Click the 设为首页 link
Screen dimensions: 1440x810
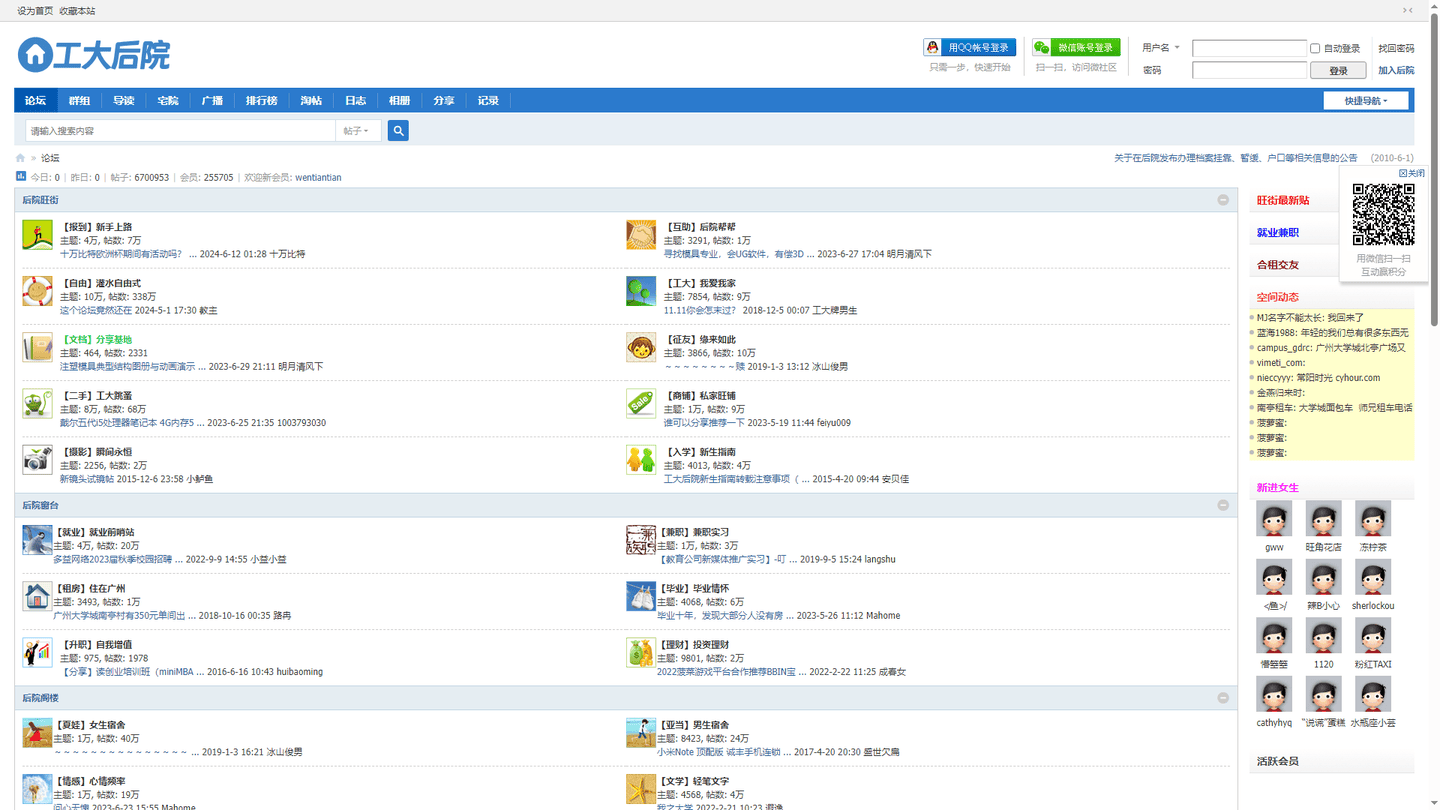[35, 10]
